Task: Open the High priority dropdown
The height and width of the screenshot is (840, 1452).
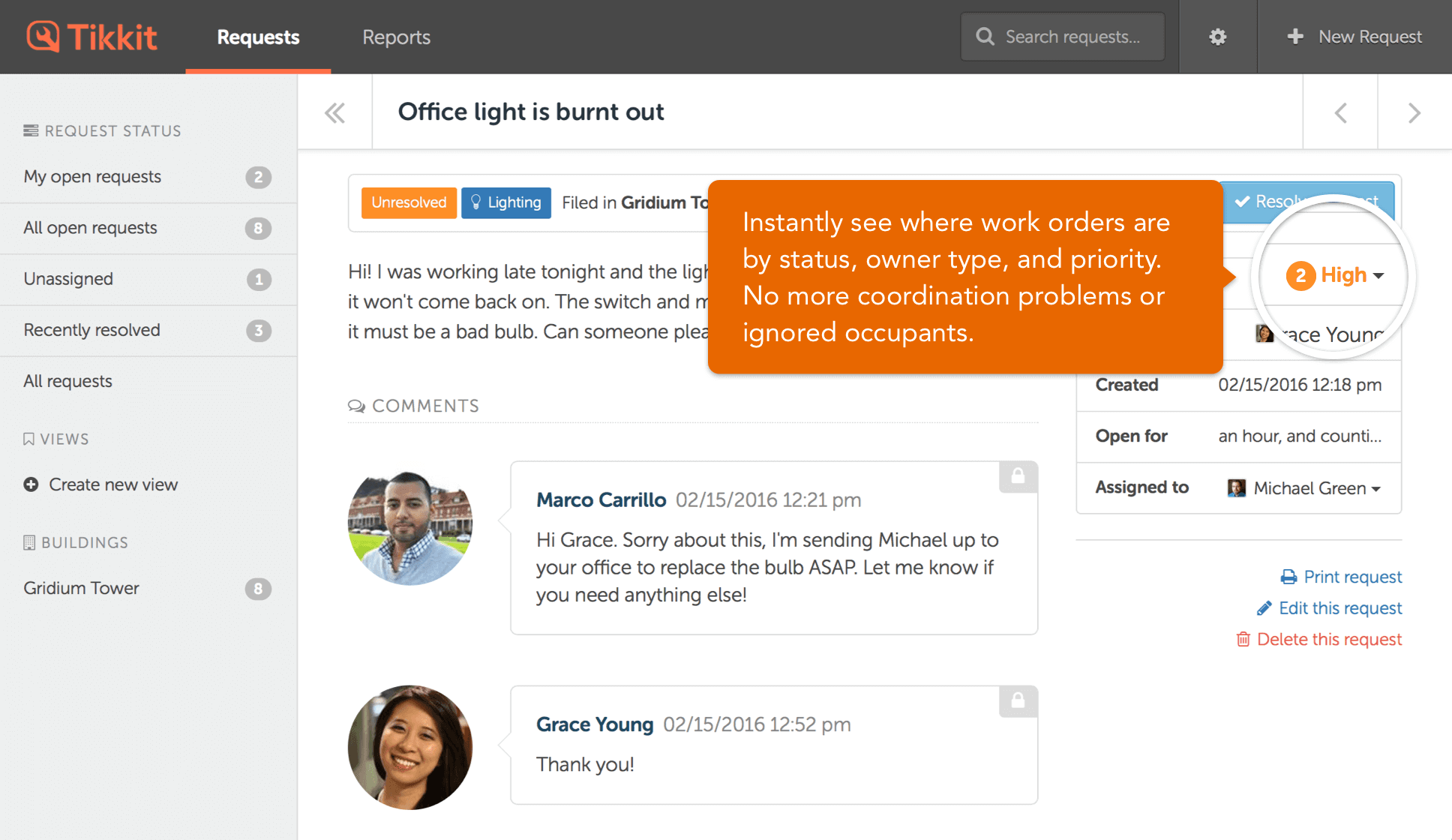Action: [1335, 275]
